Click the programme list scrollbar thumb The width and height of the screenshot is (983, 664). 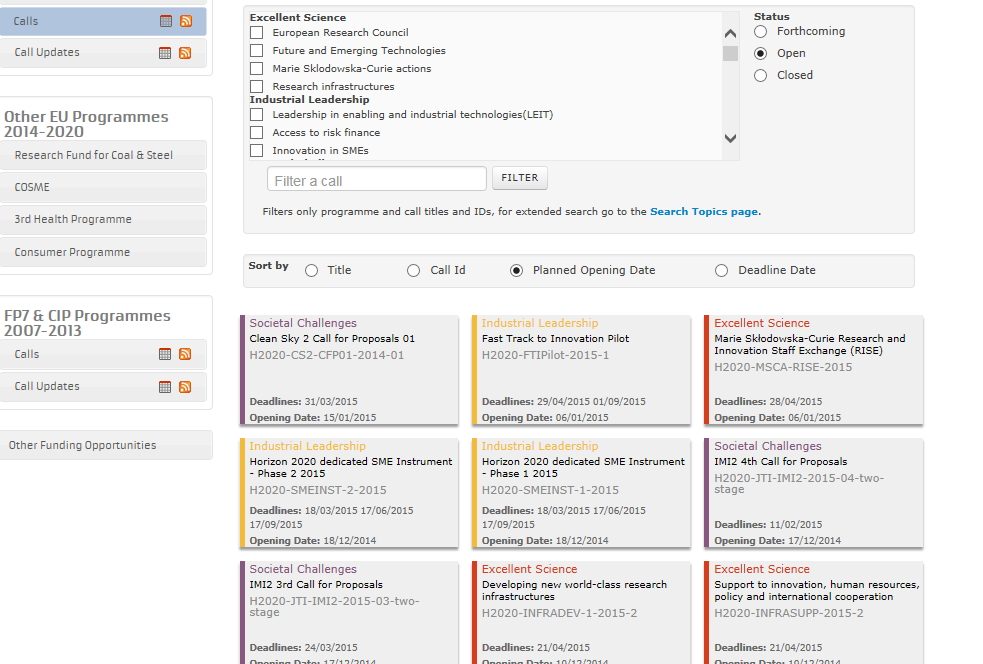tap(730, 53)
